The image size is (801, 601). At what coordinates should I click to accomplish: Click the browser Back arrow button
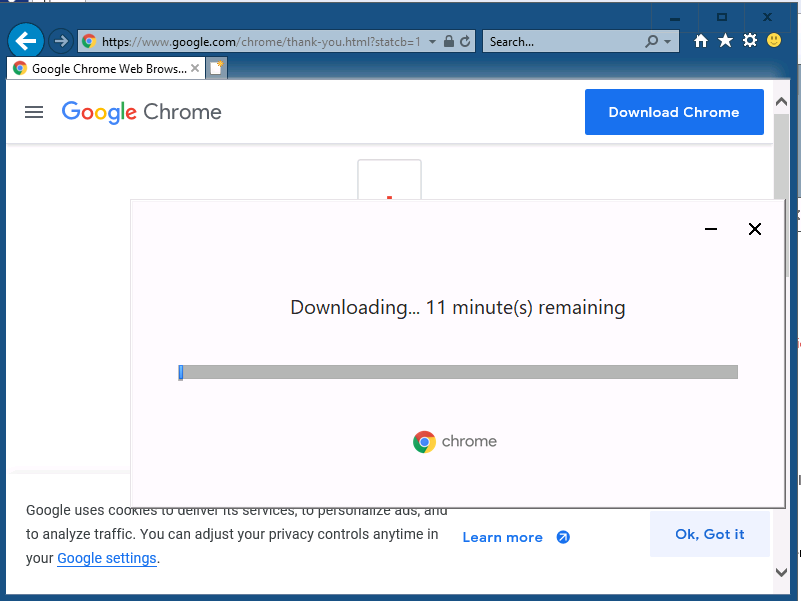(26, 40)
